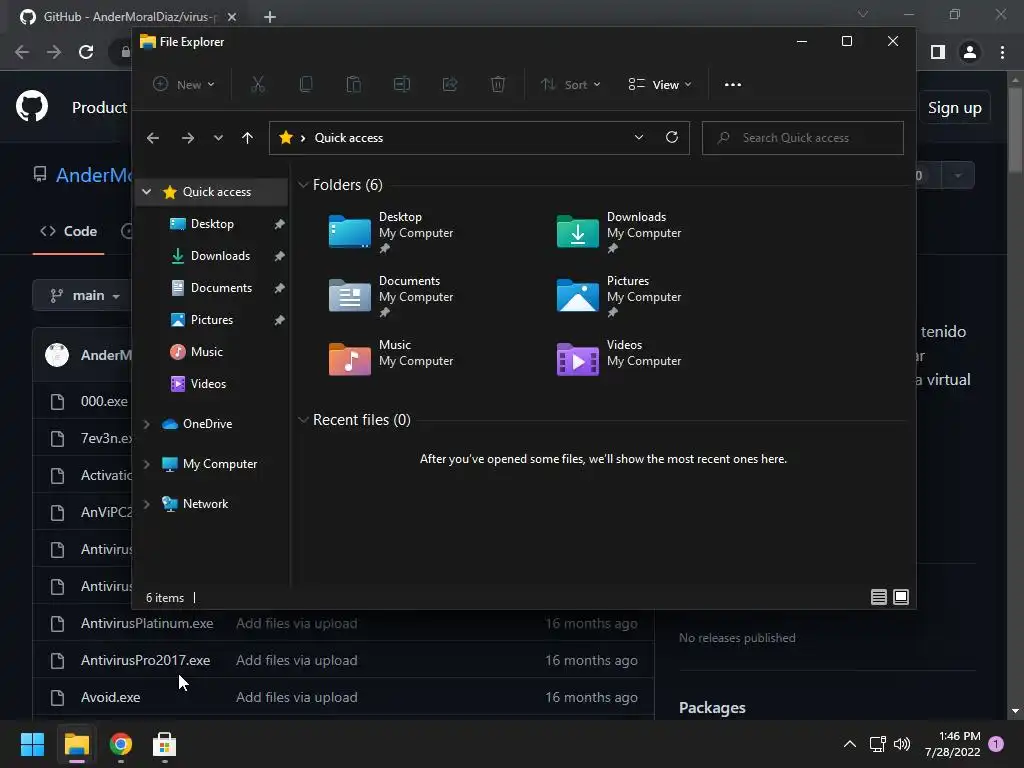Expand the Network tree node
Screen dimensions: 1024x768
pos(147,504)
